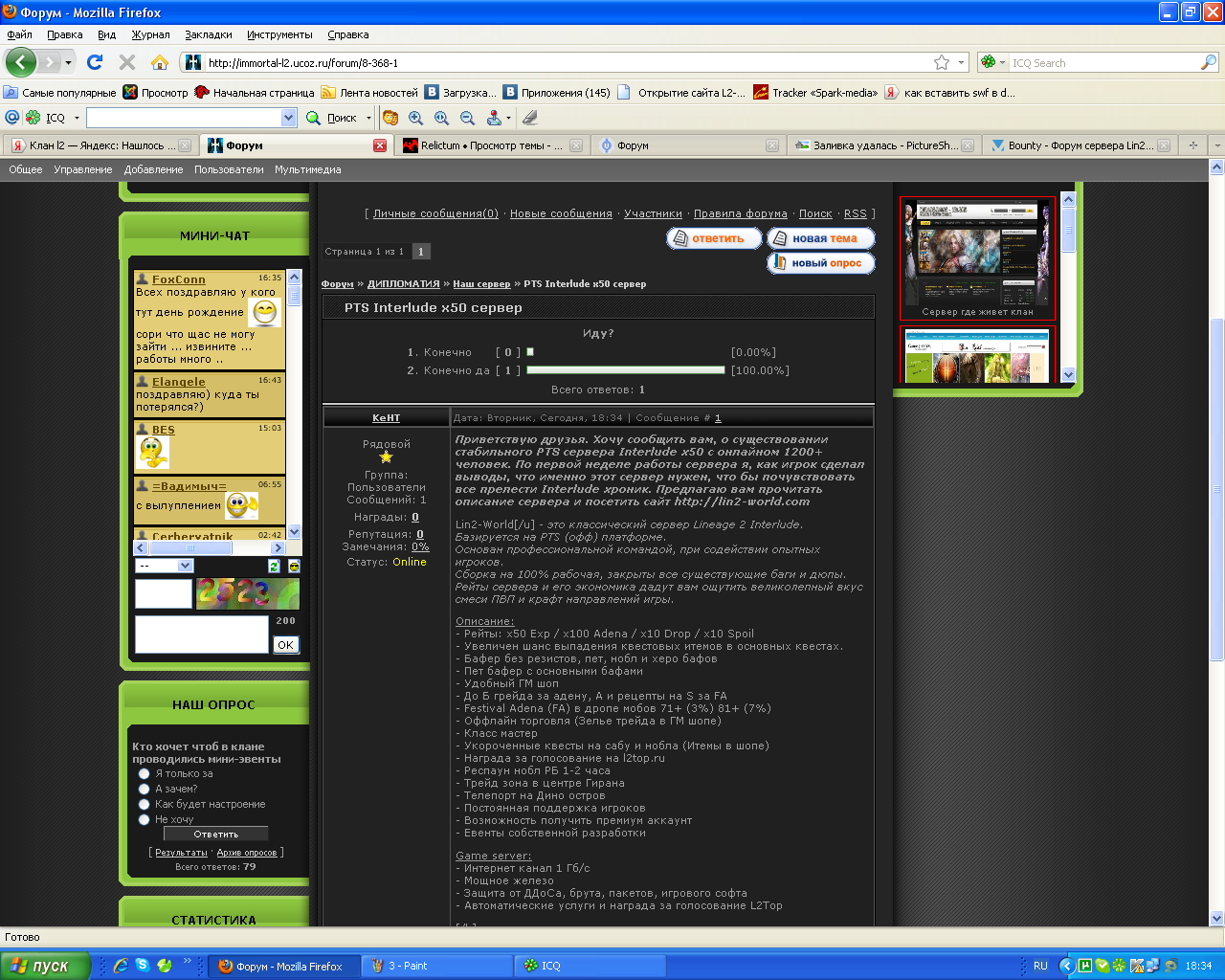Click the mini-chat refresh icon

274,566
